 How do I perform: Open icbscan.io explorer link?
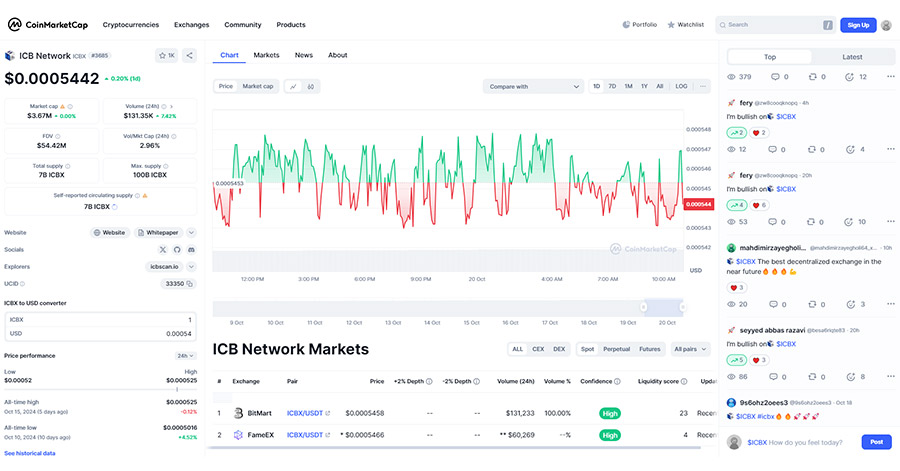pyautogui.click(x=164, y=267)
